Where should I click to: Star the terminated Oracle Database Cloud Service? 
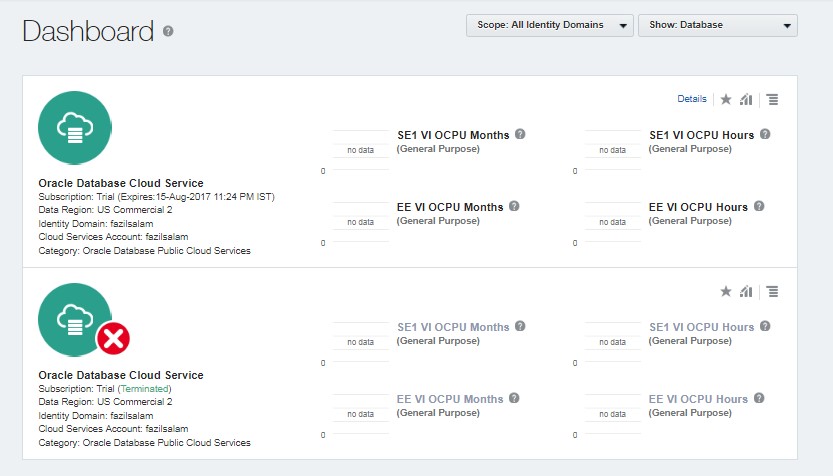pos(726,291)
